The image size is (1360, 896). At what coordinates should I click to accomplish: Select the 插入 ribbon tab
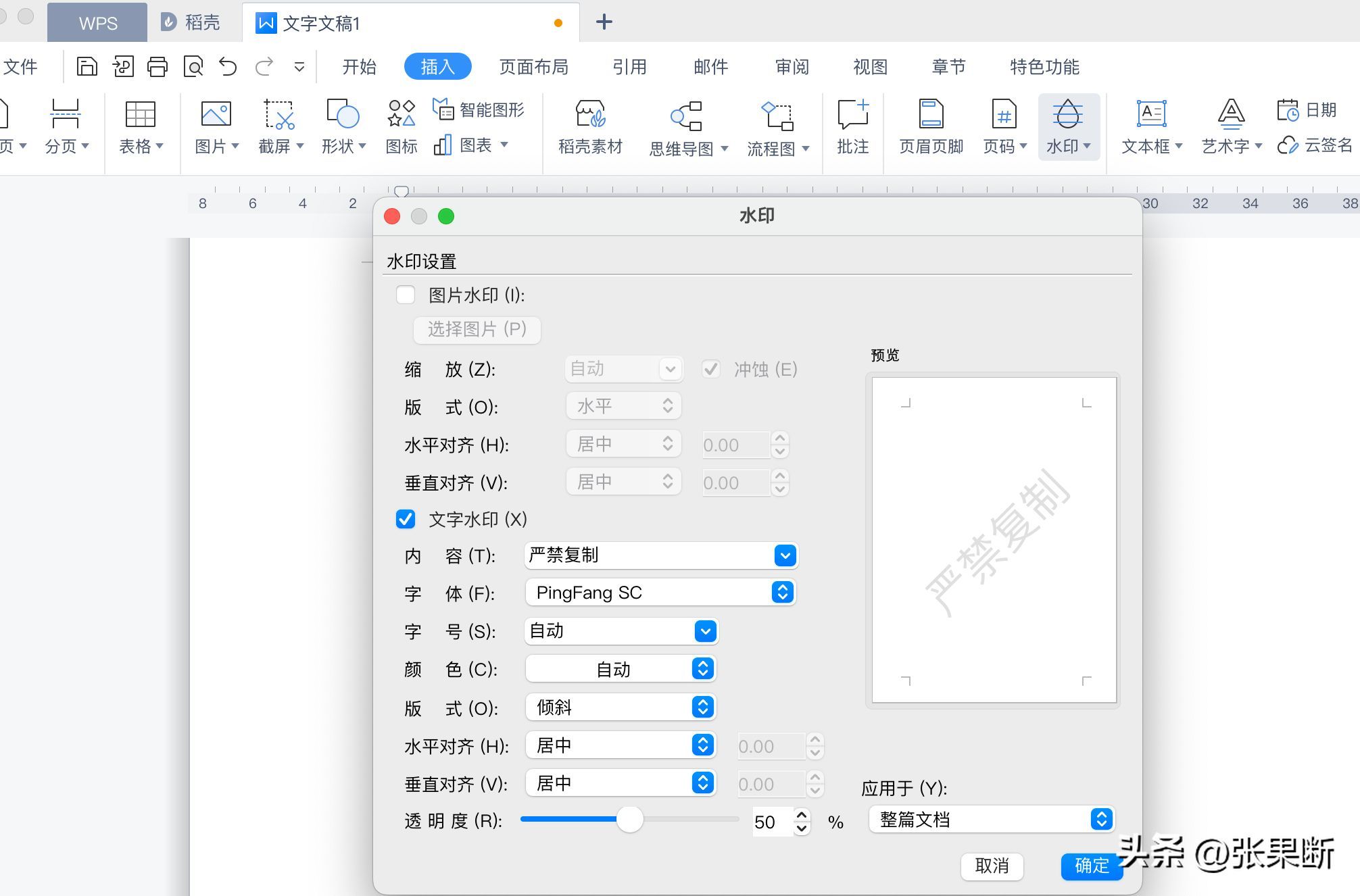click(437, 66)
